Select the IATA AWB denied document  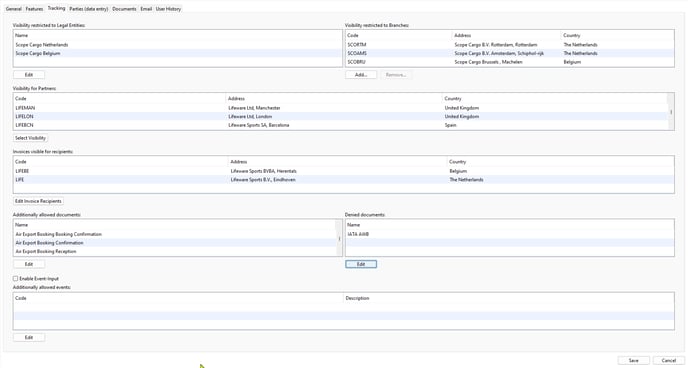pyautogui.click(x=509, y=234)
